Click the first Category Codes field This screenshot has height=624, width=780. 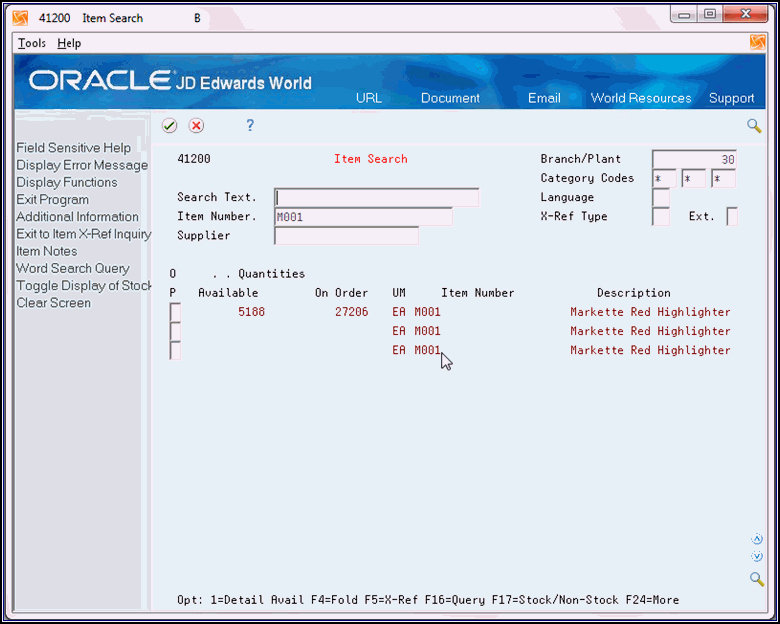[664, 178]
